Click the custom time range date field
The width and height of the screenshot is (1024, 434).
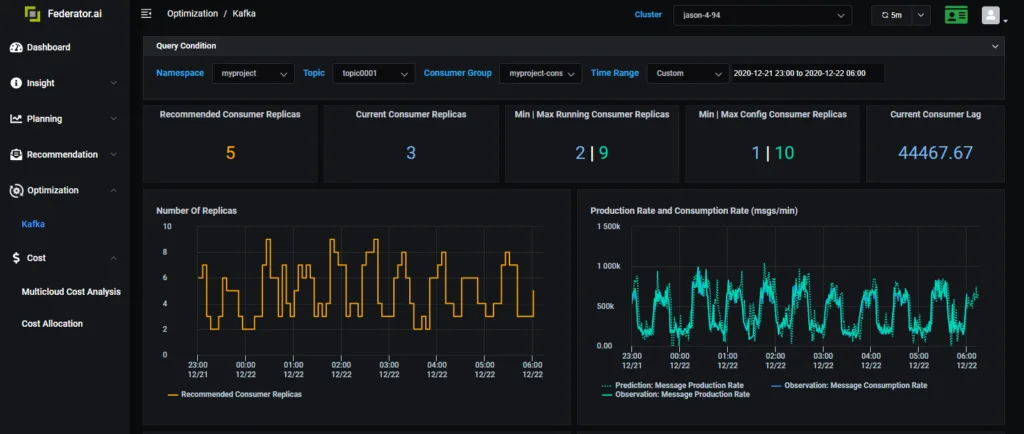[x=807, y=74]
